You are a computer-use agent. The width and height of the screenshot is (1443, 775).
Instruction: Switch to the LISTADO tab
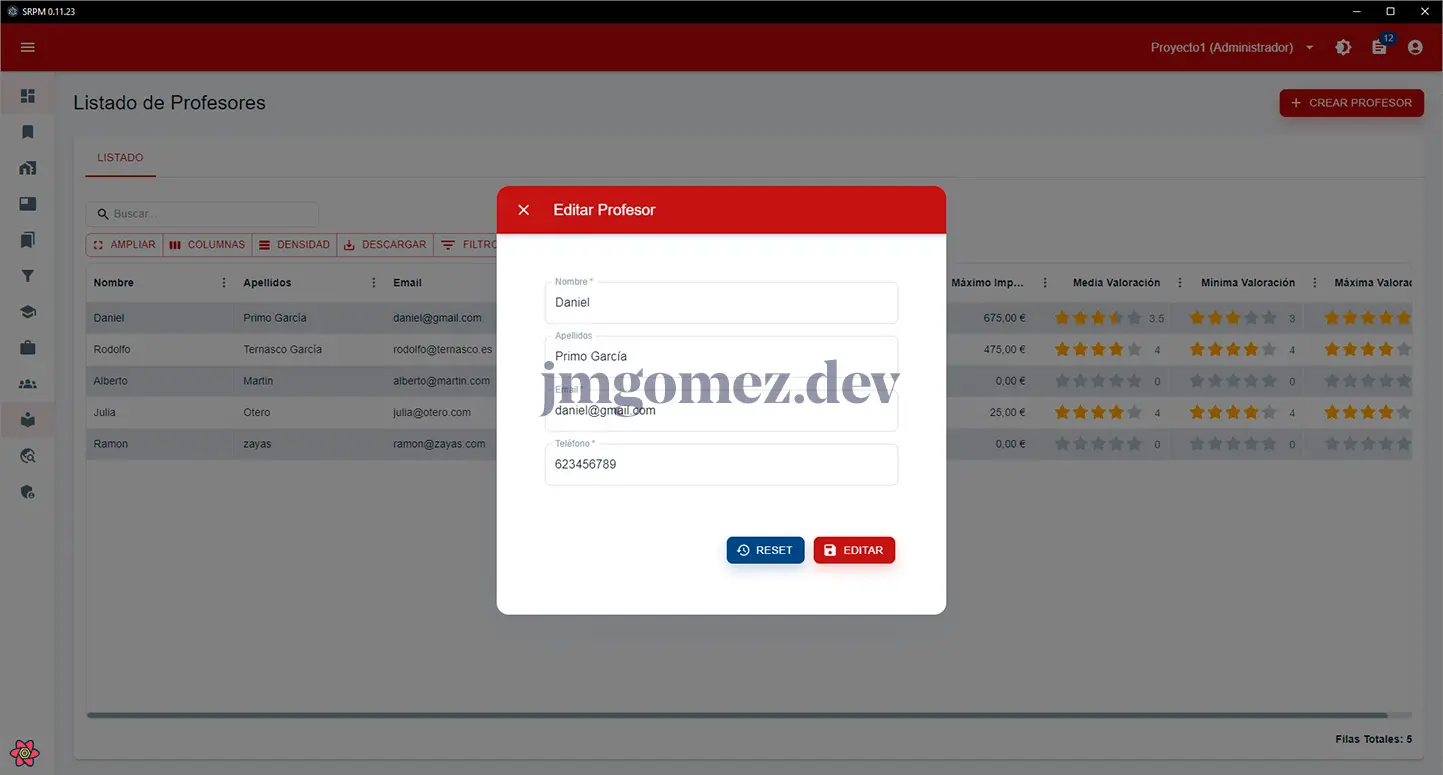pos(120,158)
